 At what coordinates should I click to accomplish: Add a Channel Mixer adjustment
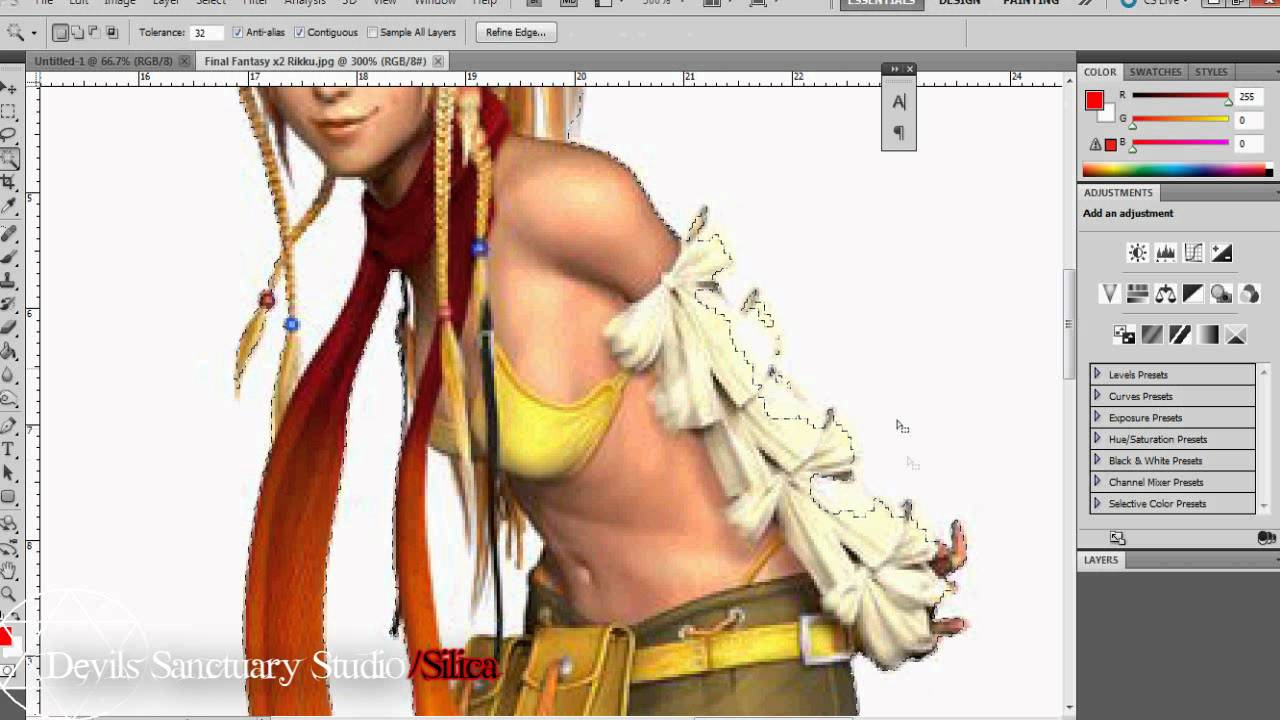click(x=1249, y=293)
